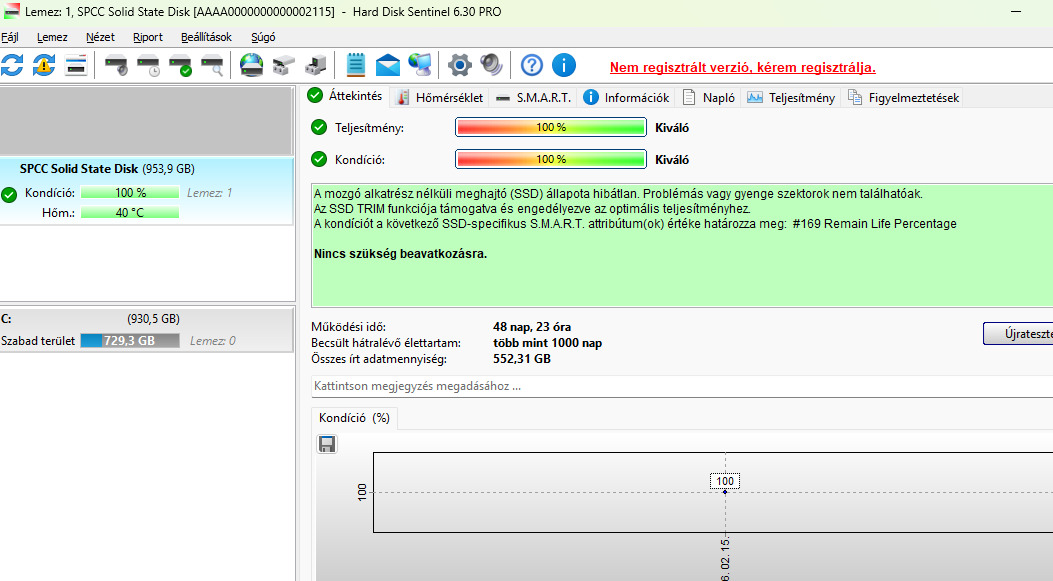Click the 'Összes írt adatmennyiség:' label
1053x581 pixels.
(379, 359)
